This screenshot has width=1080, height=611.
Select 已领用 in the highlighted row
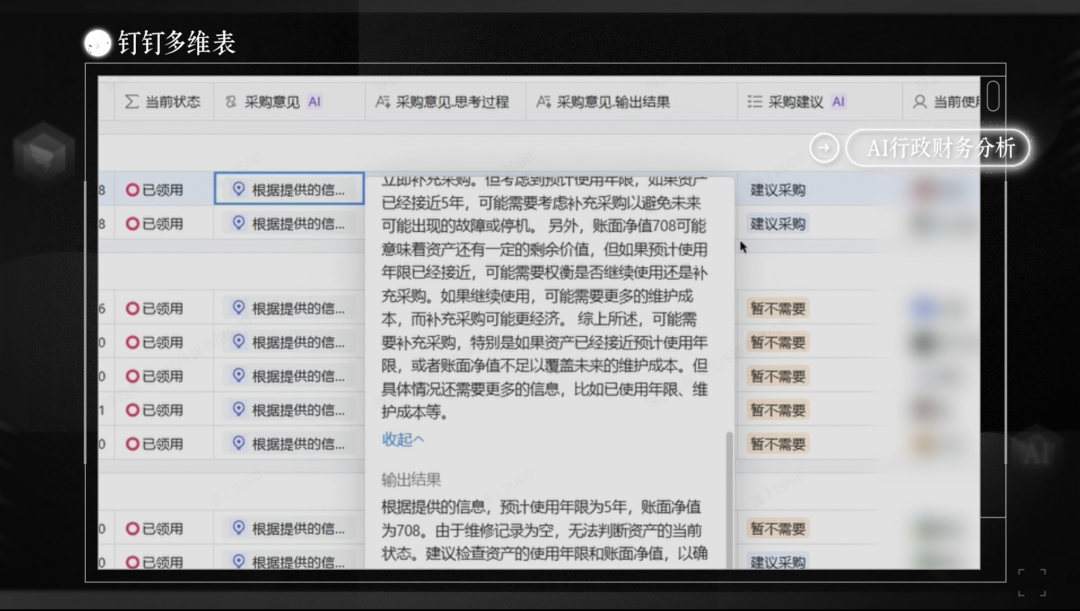163,190
